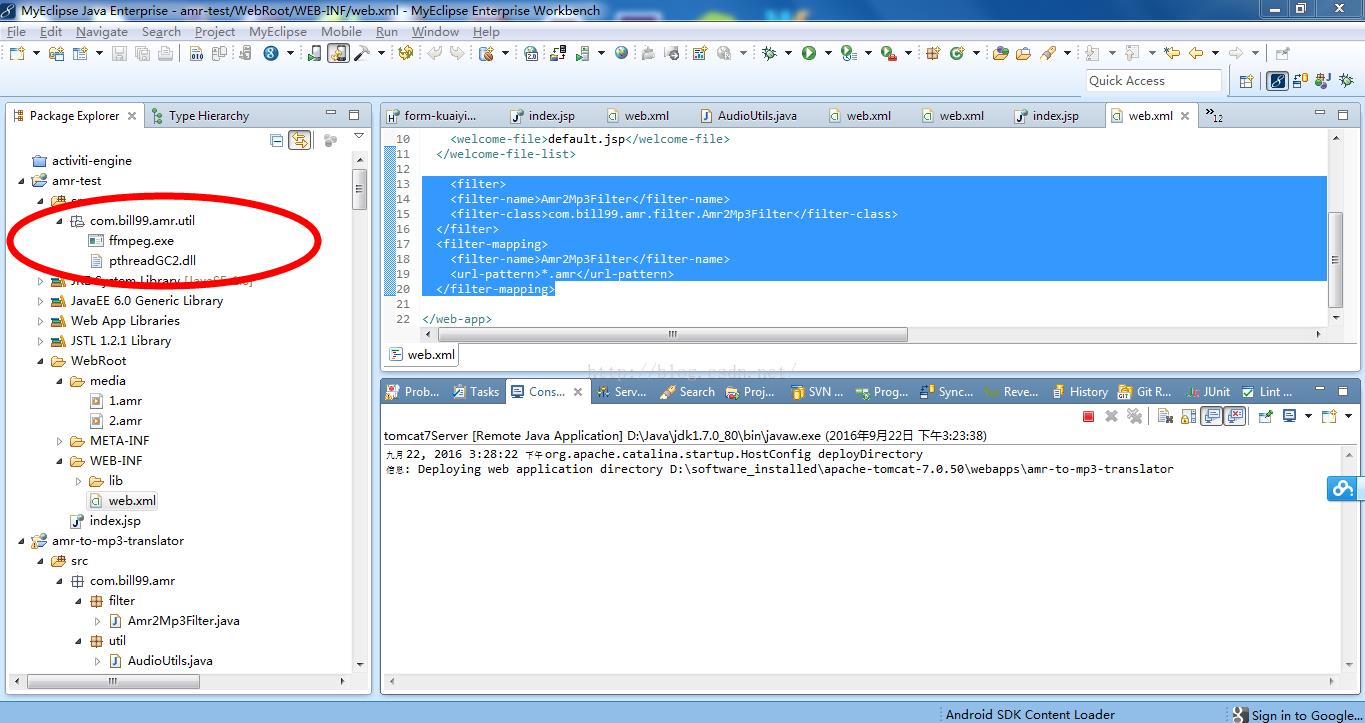
Task: Click the blue circle '8' toolbar icon
Action: click(x=271, y=53)
